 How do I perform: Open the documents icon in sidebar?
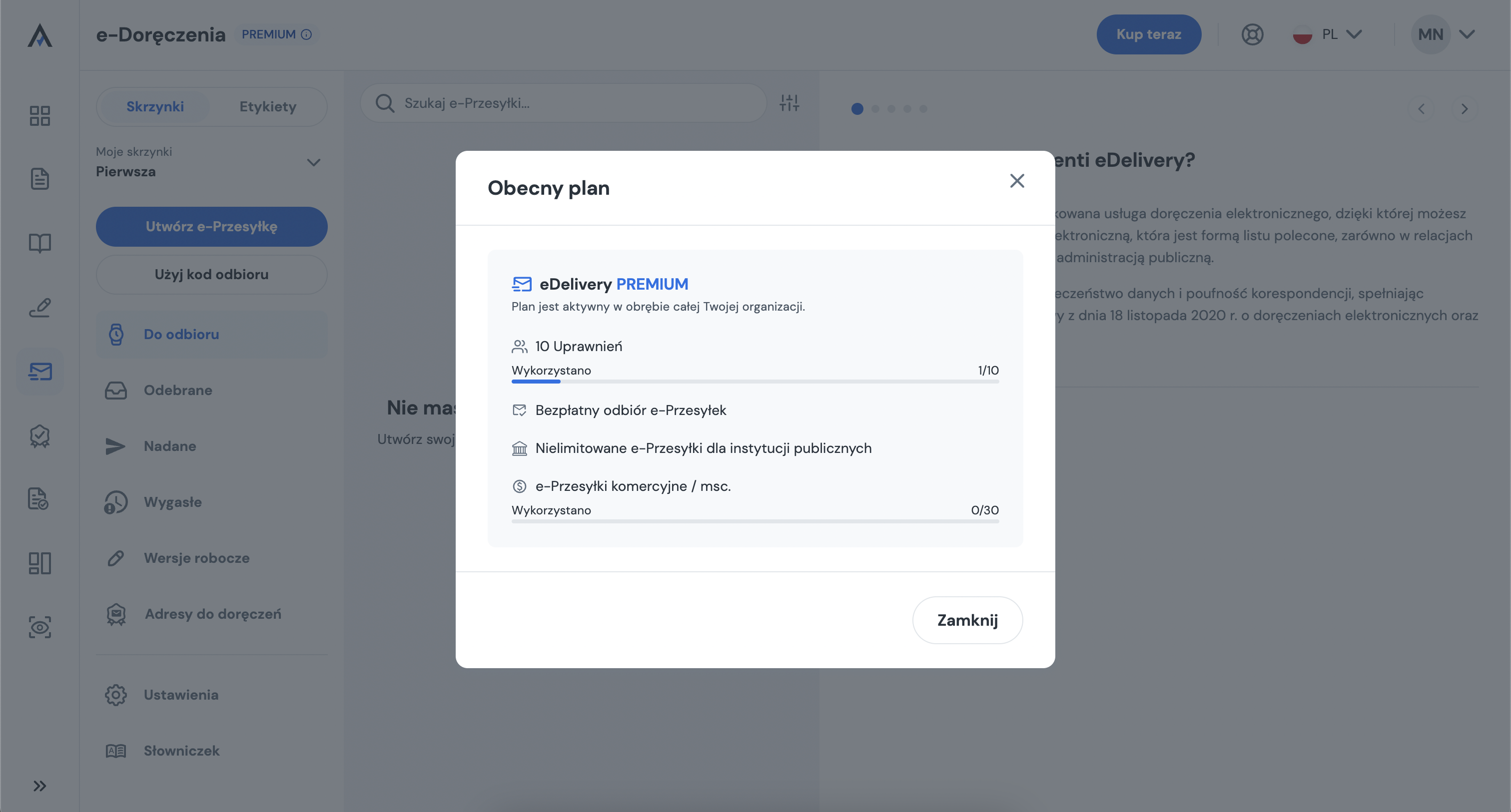point(40,179)
